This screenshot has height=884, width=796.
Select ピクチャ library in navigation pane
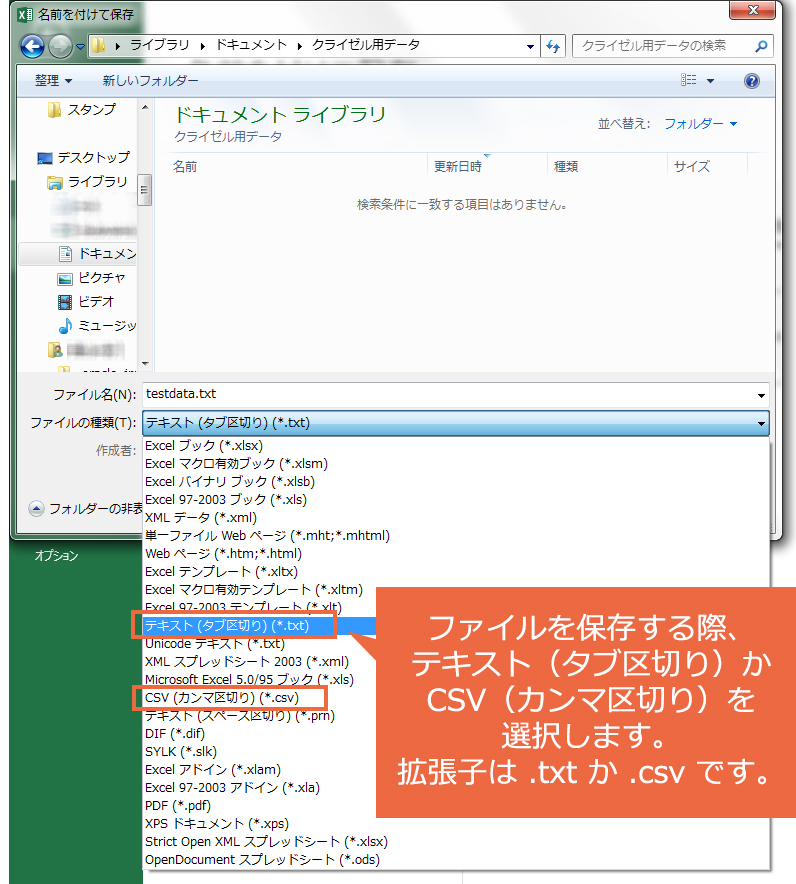91,278
